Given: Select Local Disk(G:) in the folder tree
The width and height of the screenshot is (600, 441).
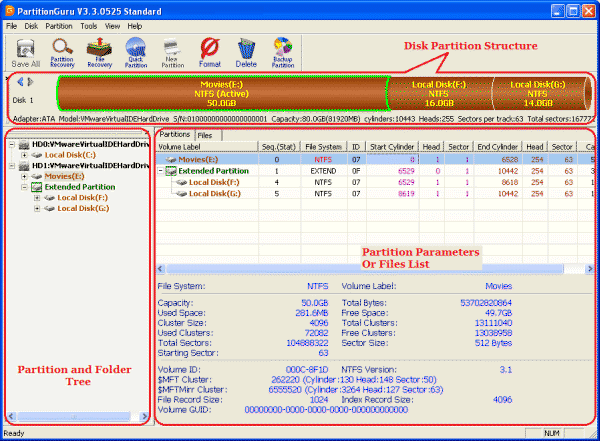Looking at the screenshot, I should click(x=83, y=209).
